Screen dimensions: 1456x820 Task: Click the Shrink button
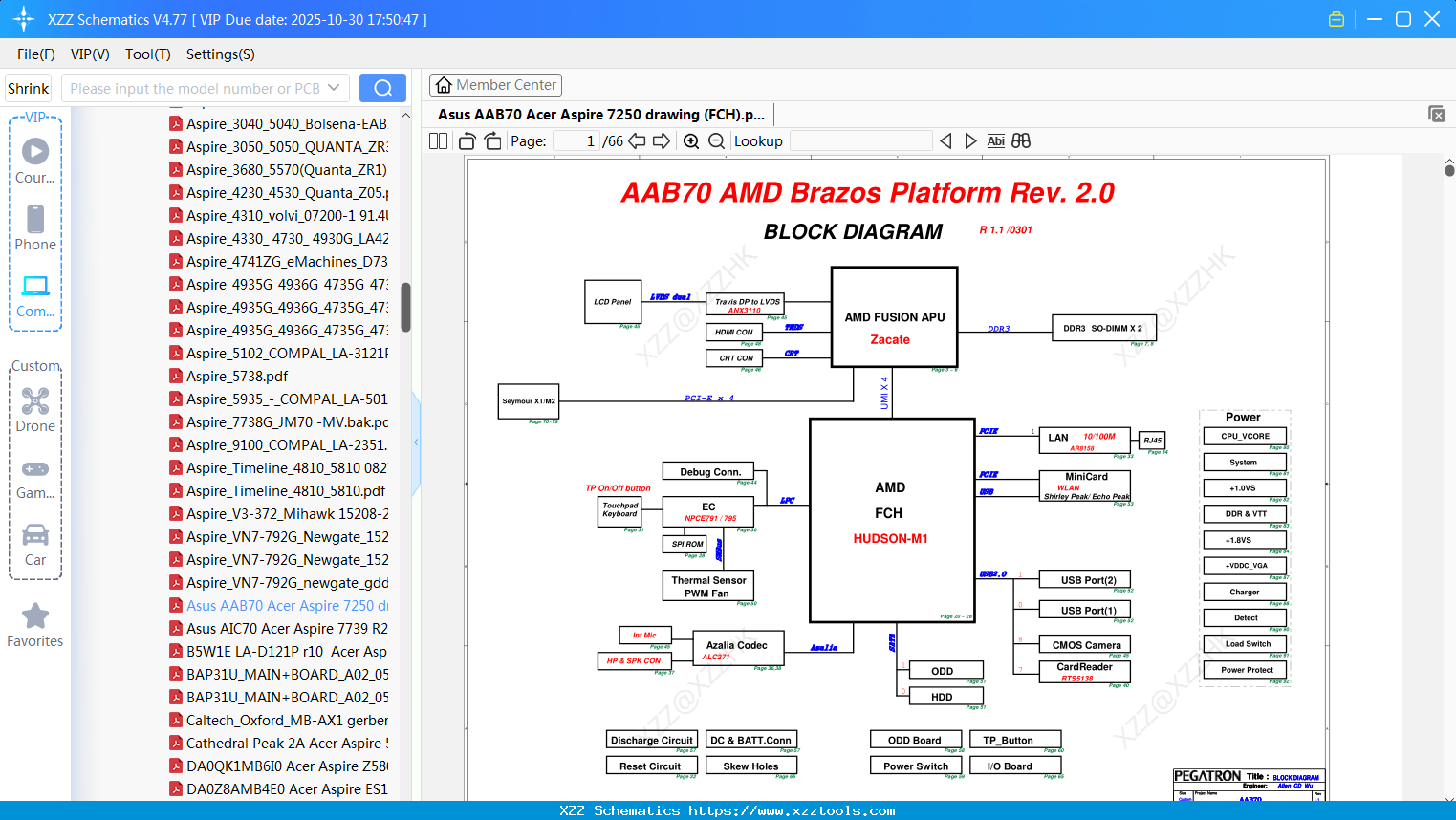pyautogui.click(x=28, y=88)
